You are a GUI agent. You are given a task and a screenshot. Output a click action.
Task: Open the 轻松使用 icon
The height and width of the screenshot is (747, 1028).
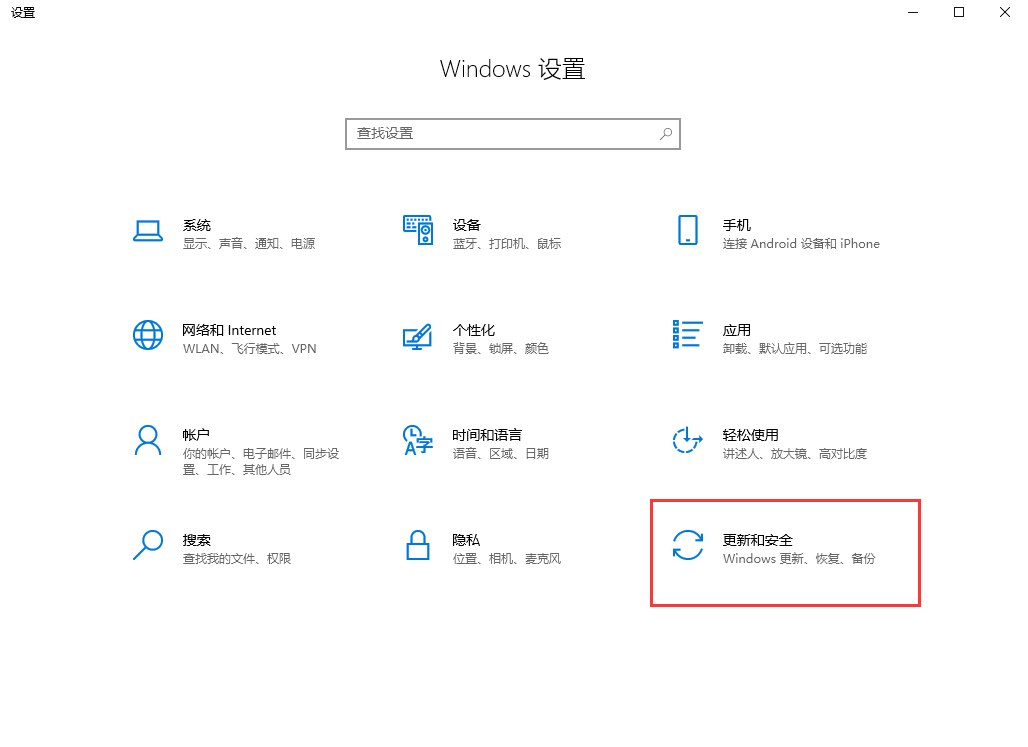(688, 440)
